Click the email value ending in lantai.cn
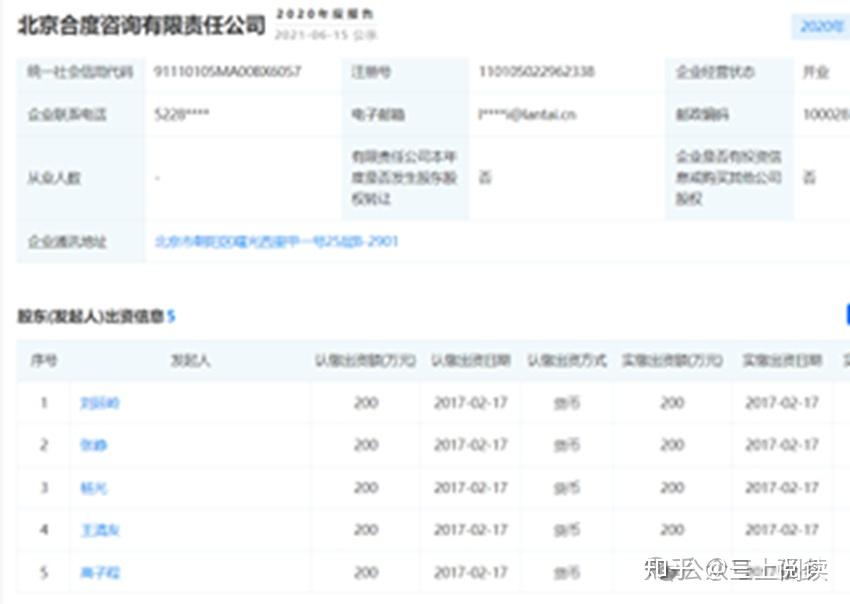Screen dimensions: 850x604 pyautogui.click(x=527, y=114)
